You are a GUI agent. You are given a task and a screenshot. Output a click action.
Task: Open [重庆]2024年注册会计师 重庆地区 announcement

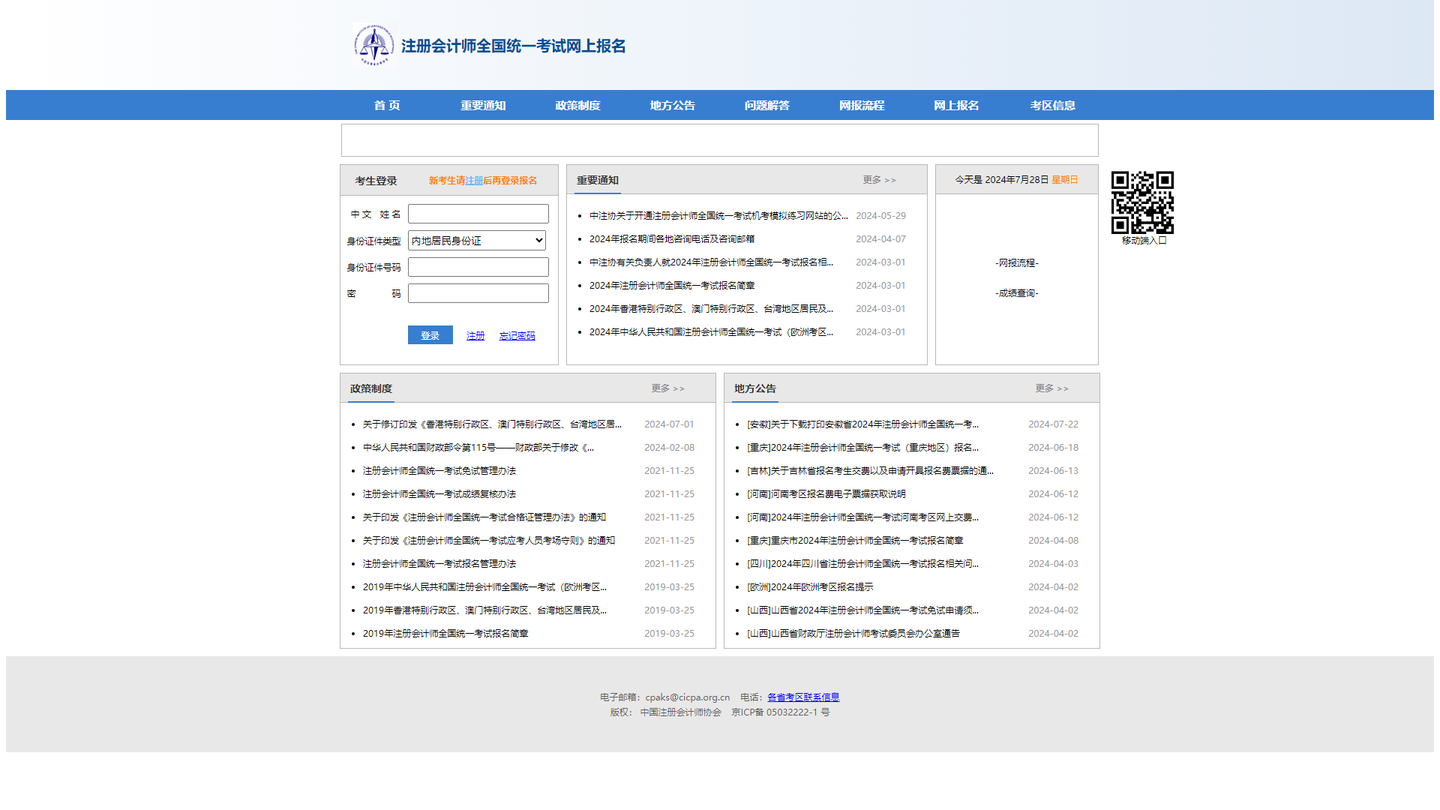[x=863, y=447]
